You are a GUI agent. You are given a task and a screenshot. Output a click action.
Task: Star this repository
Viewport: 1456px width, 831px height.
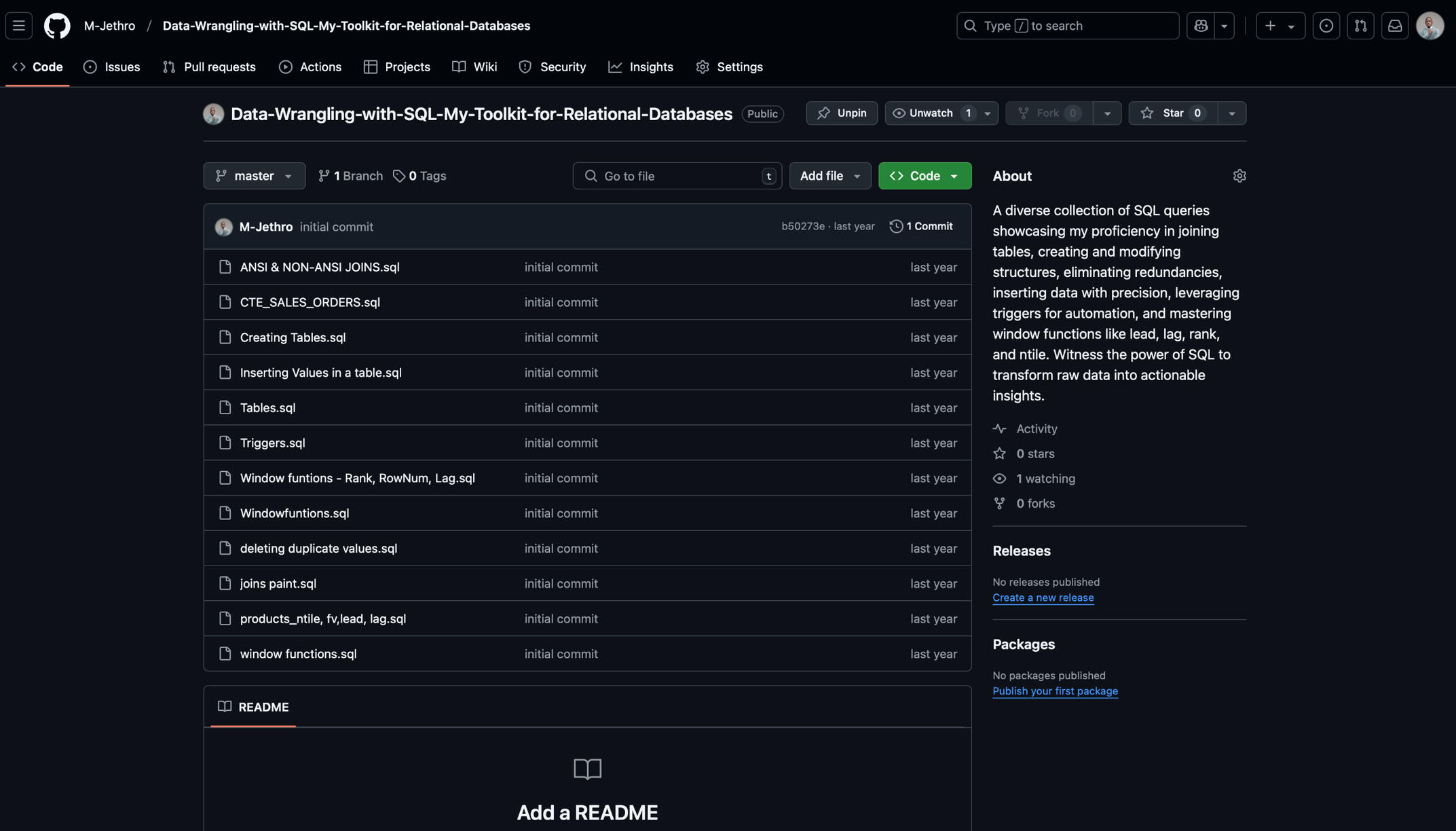tap(1172, 113)
